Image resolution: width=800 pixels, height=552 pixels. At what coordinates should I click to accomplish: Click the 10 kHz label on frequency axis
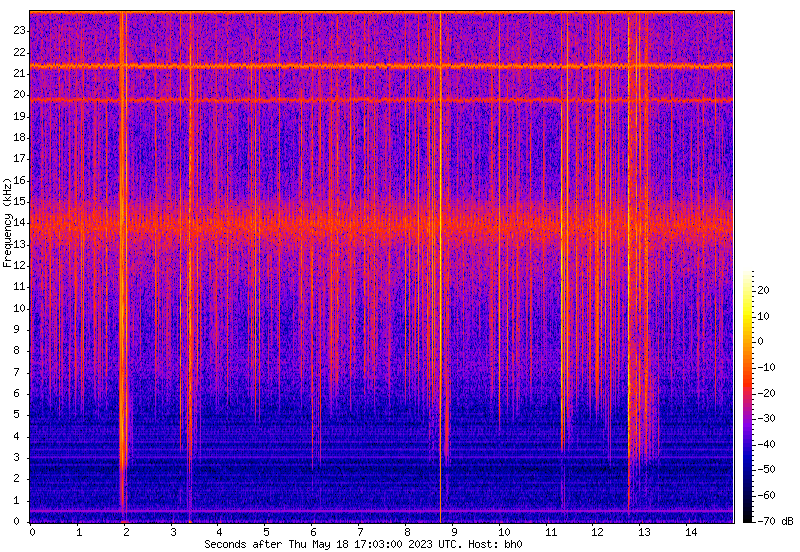point(20,308)
